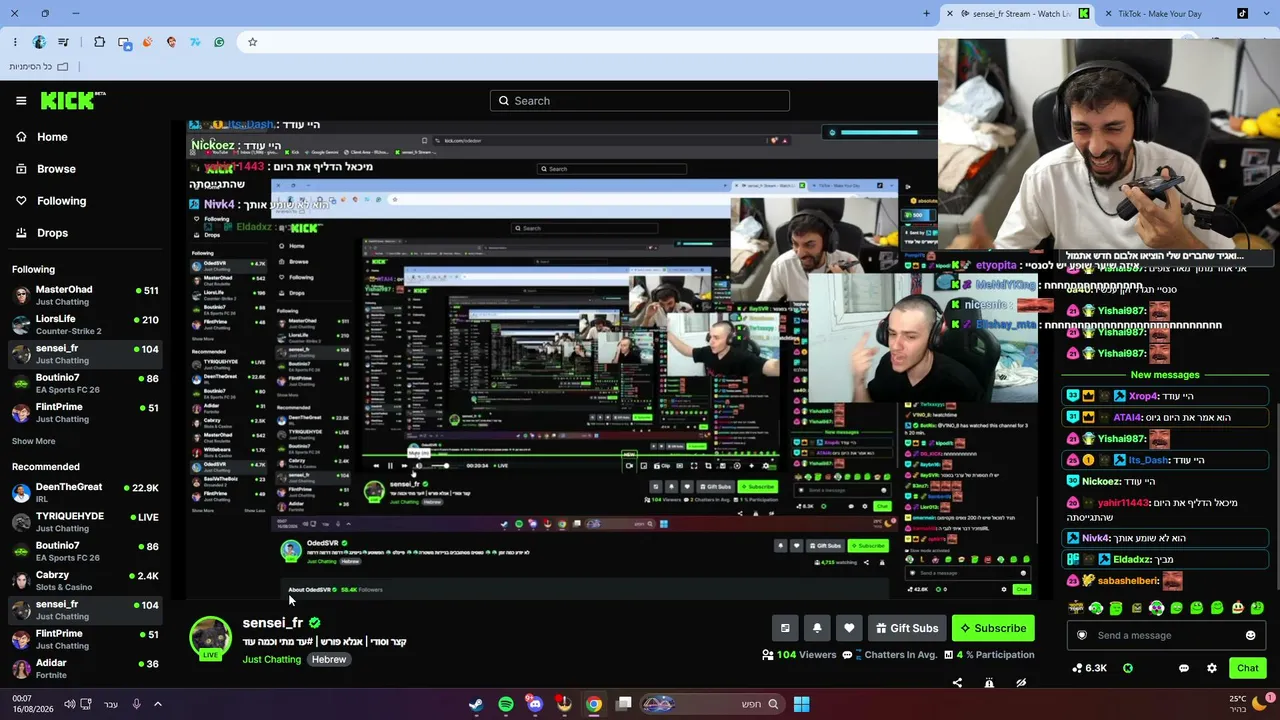Follow sensei_fr with the heart button

click(x=849, y=628)
